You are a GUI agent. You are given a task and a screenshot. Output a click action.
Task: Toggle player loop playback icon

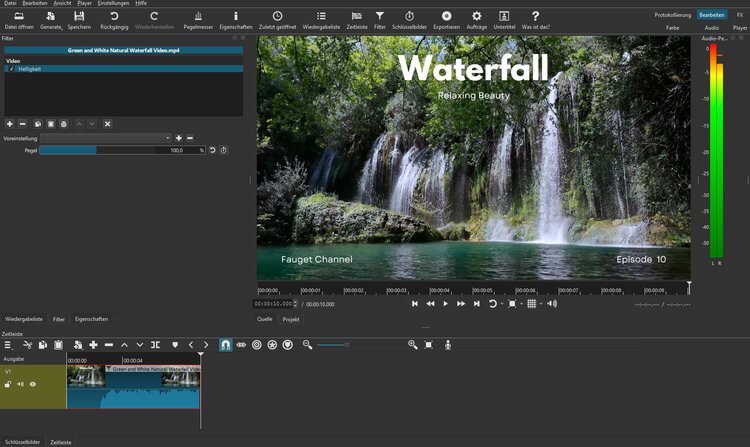pos(492,304)
